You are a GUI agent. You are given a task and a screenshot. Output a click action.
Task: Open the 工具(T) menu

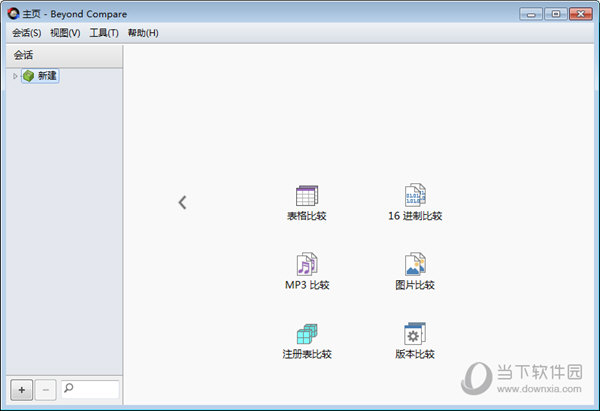pos(104,33)
